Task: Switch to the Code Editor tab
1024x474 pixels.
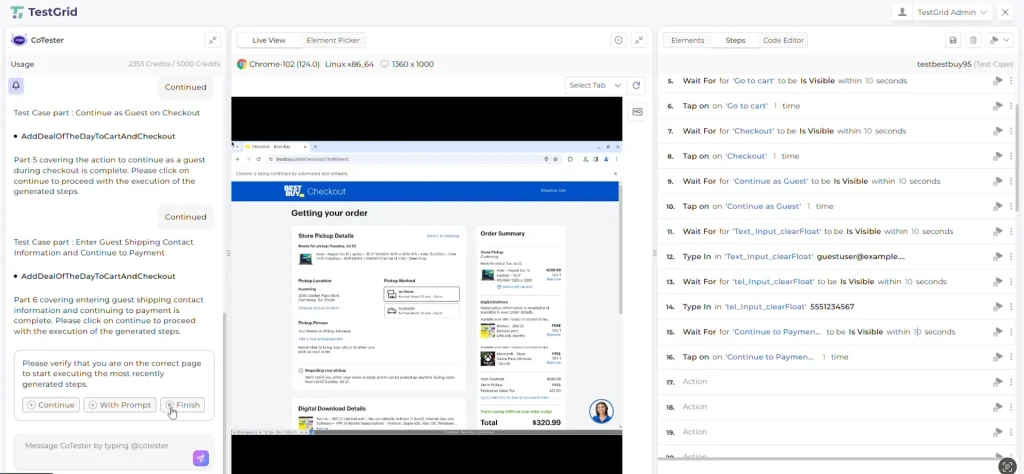Action: click(783, 40)
